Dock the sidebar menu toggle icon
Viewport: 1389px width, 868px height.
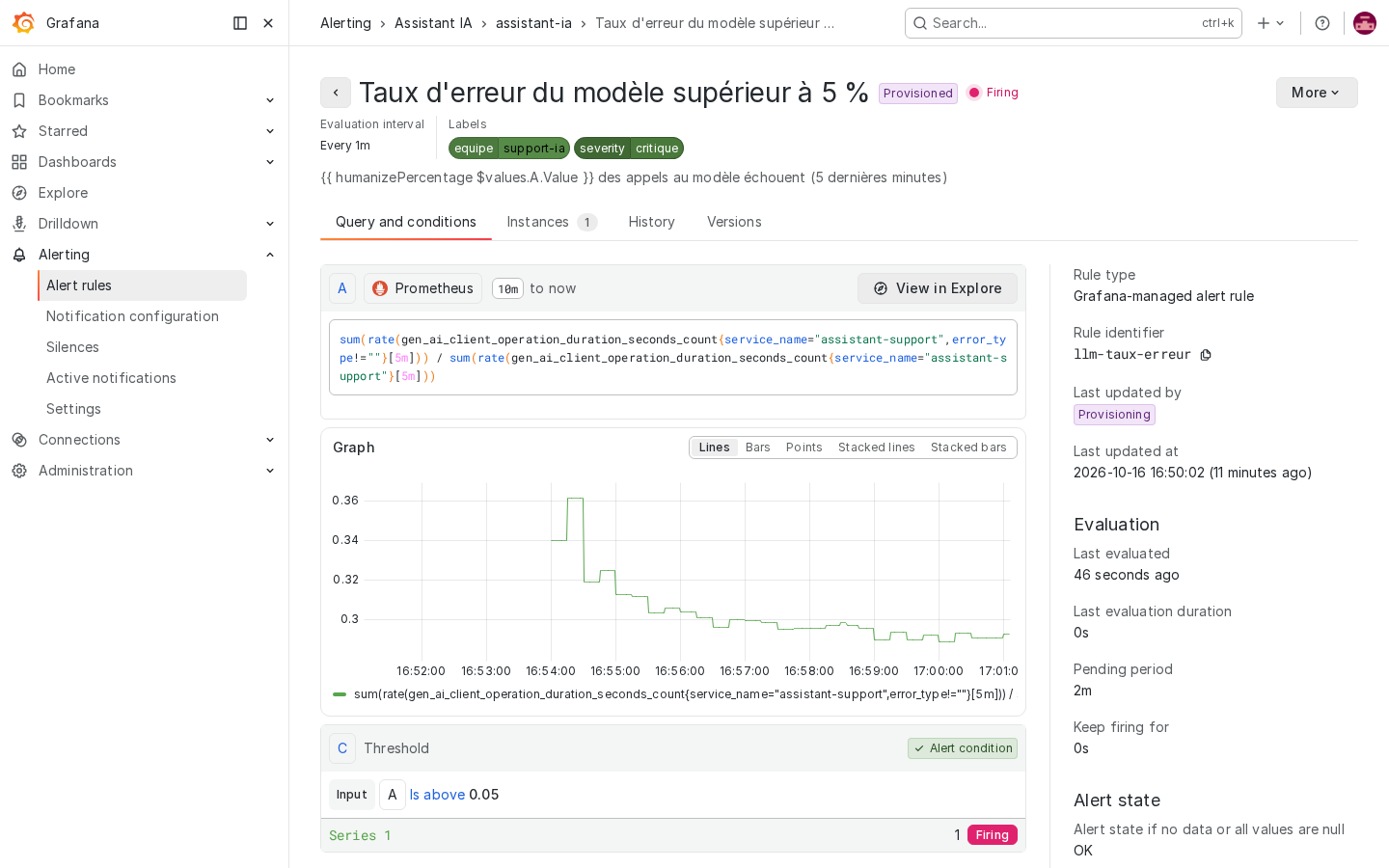pos(240,23)
